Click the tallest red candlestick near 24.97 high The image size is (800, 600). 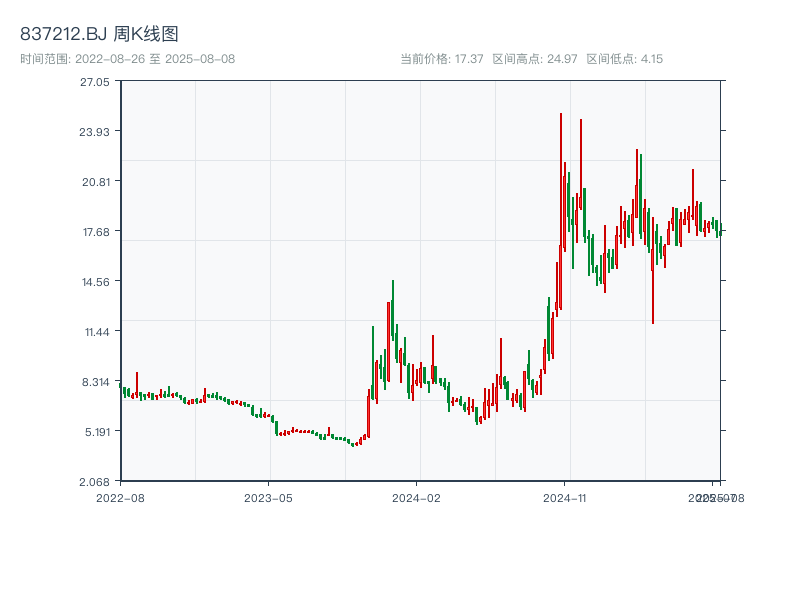[561, 211]
